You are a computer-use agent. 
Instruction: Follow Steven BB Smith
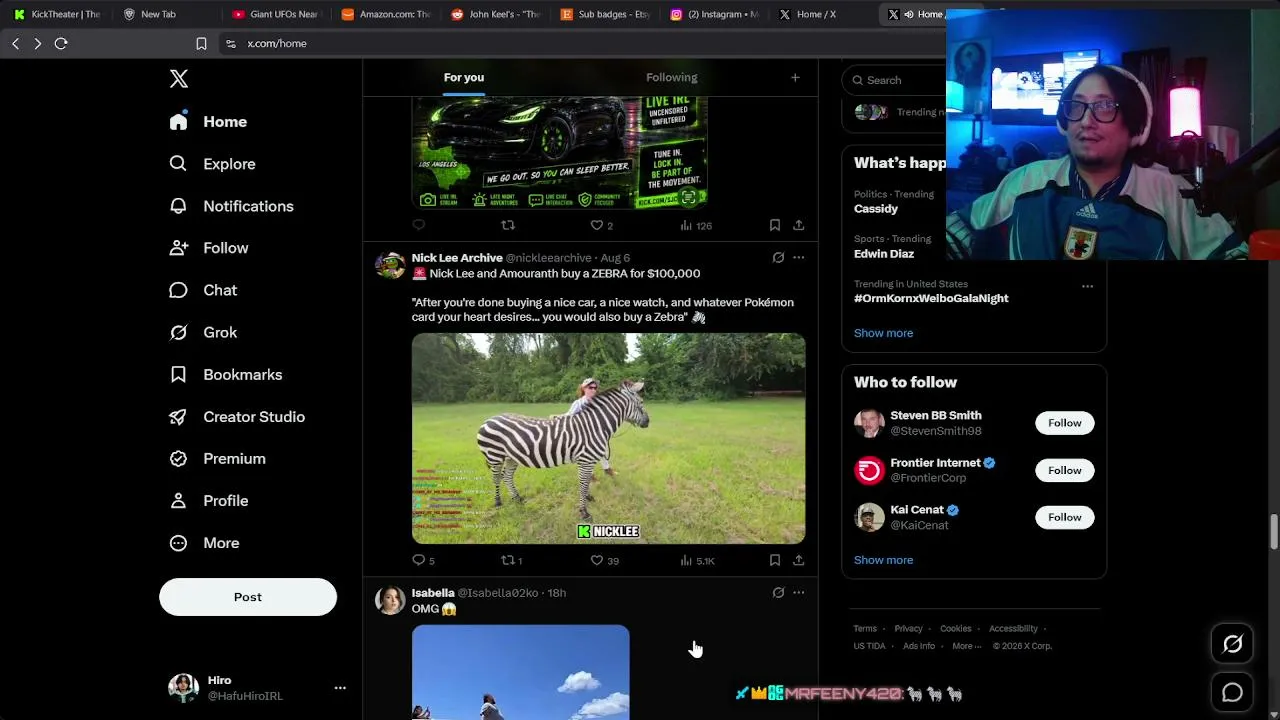(x=1065, y=423)
